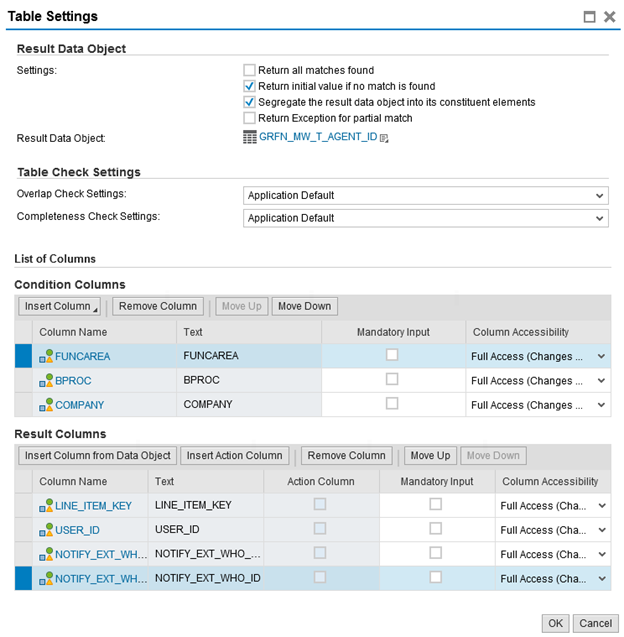Click the BPROC column element icon
Viewport: 624px width, 637px height.
(46, 381)
